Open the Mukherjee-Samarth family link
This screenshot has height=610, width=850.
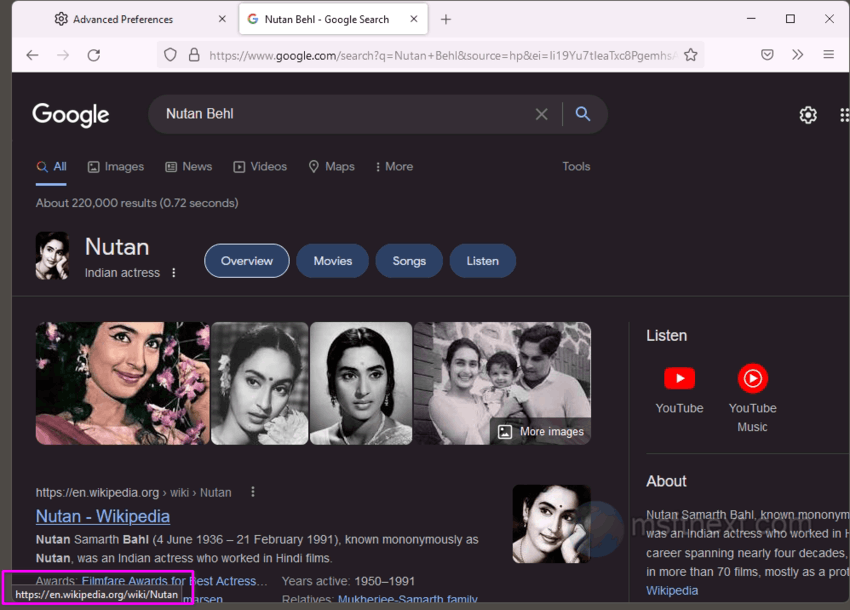(408, 599)
